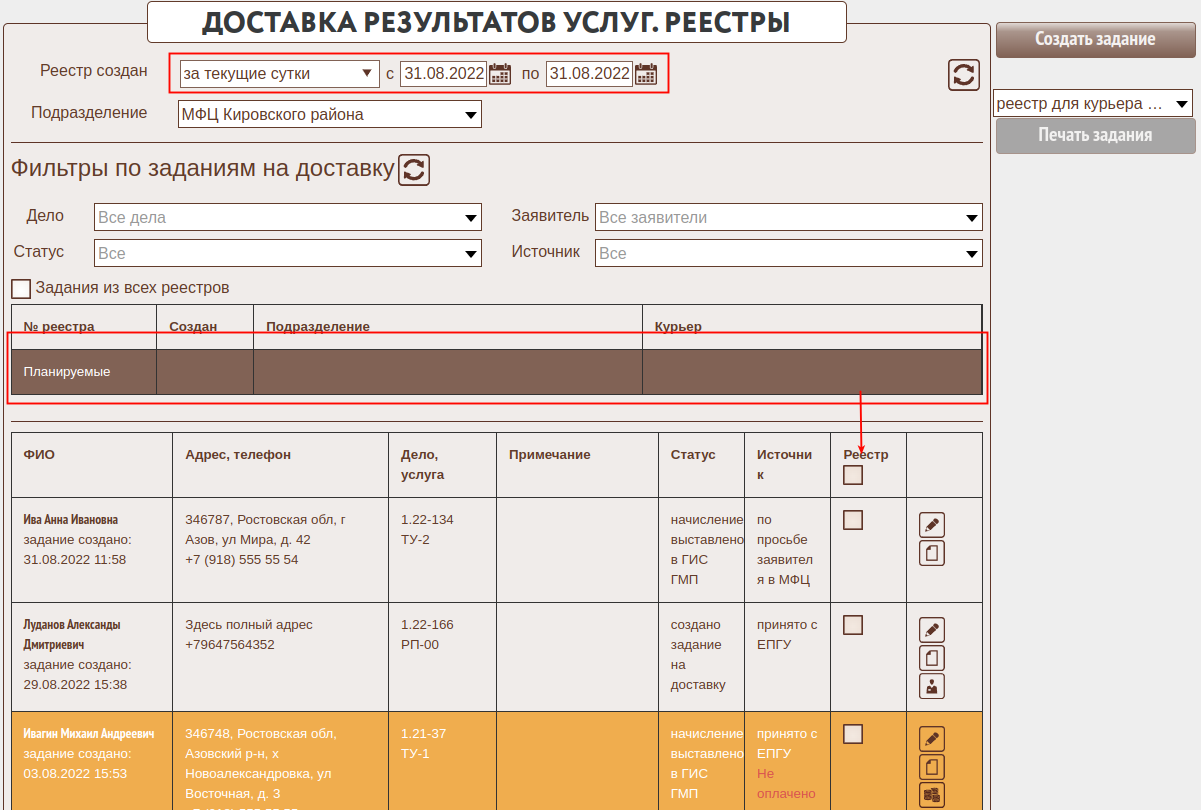Click the refresh icon beside the date range
Image resolution: width=1201 pixels, height=810 pixels.
point(963,75)
